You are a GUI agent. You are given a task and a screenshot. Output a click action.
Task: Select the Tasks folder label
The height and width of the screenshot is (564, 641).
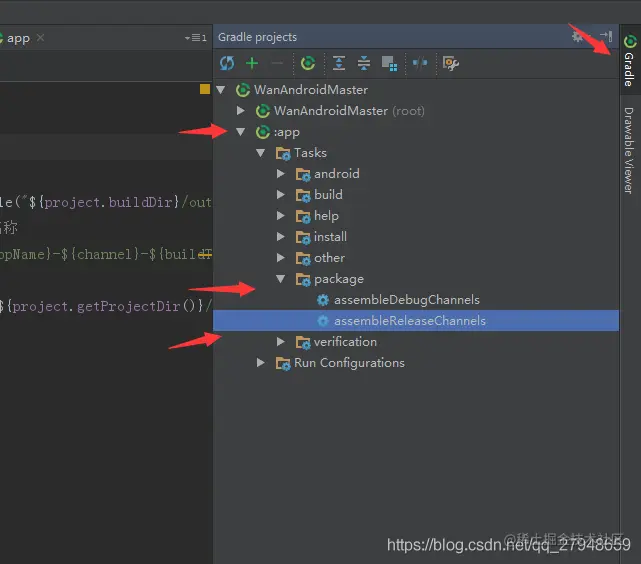tap(310, 153)
